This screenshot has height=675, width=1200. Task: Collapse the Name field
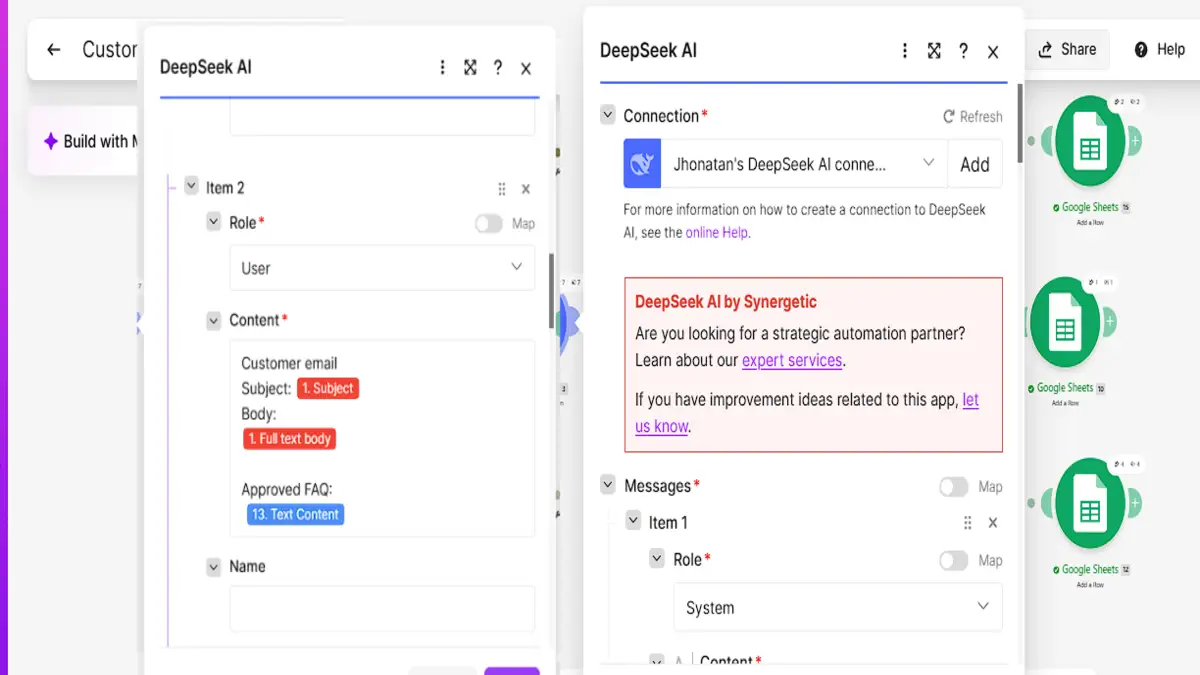213,566
